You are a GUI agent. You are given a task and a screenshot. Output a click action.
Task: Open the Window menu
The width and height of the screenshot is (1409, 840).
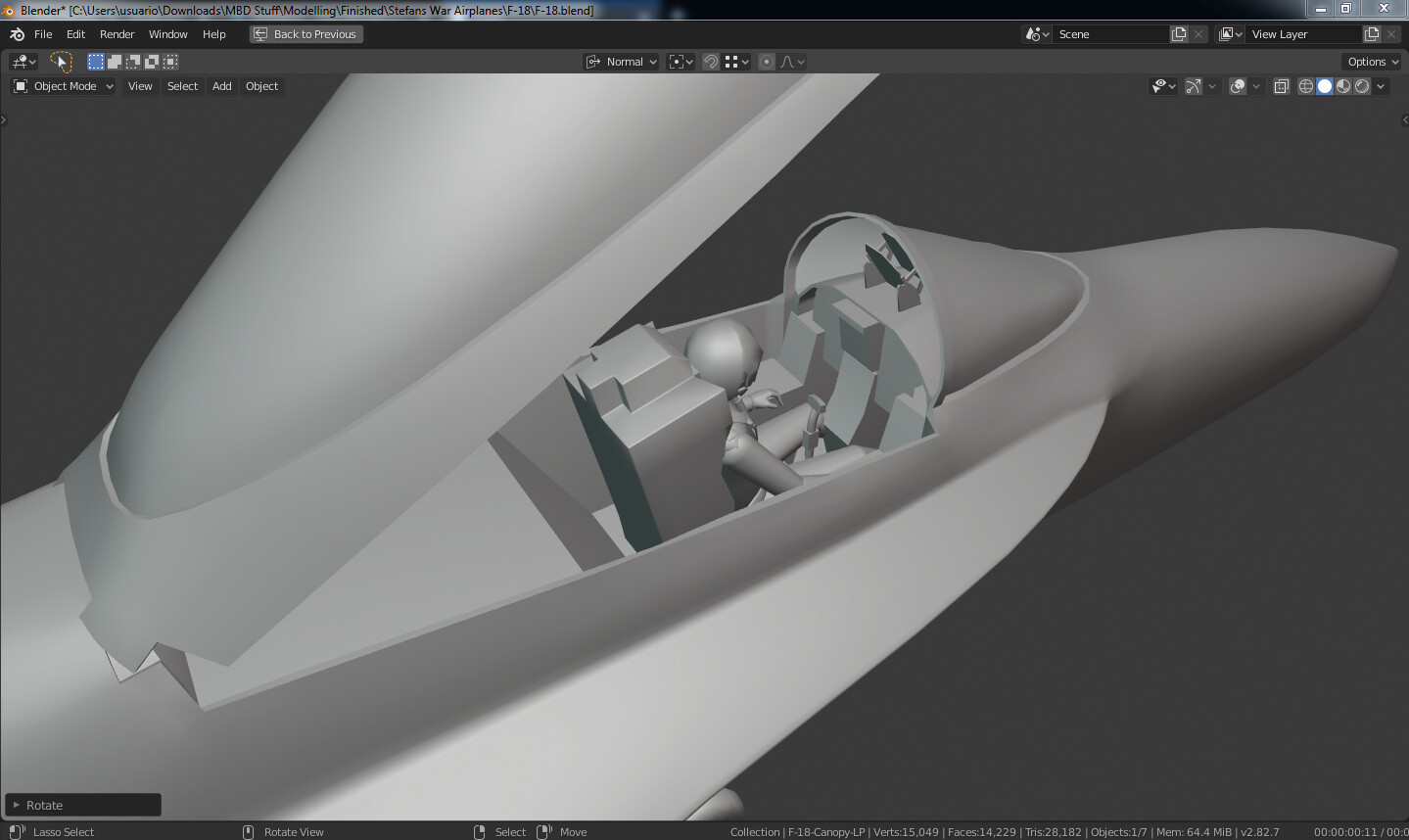coord(167,34)
